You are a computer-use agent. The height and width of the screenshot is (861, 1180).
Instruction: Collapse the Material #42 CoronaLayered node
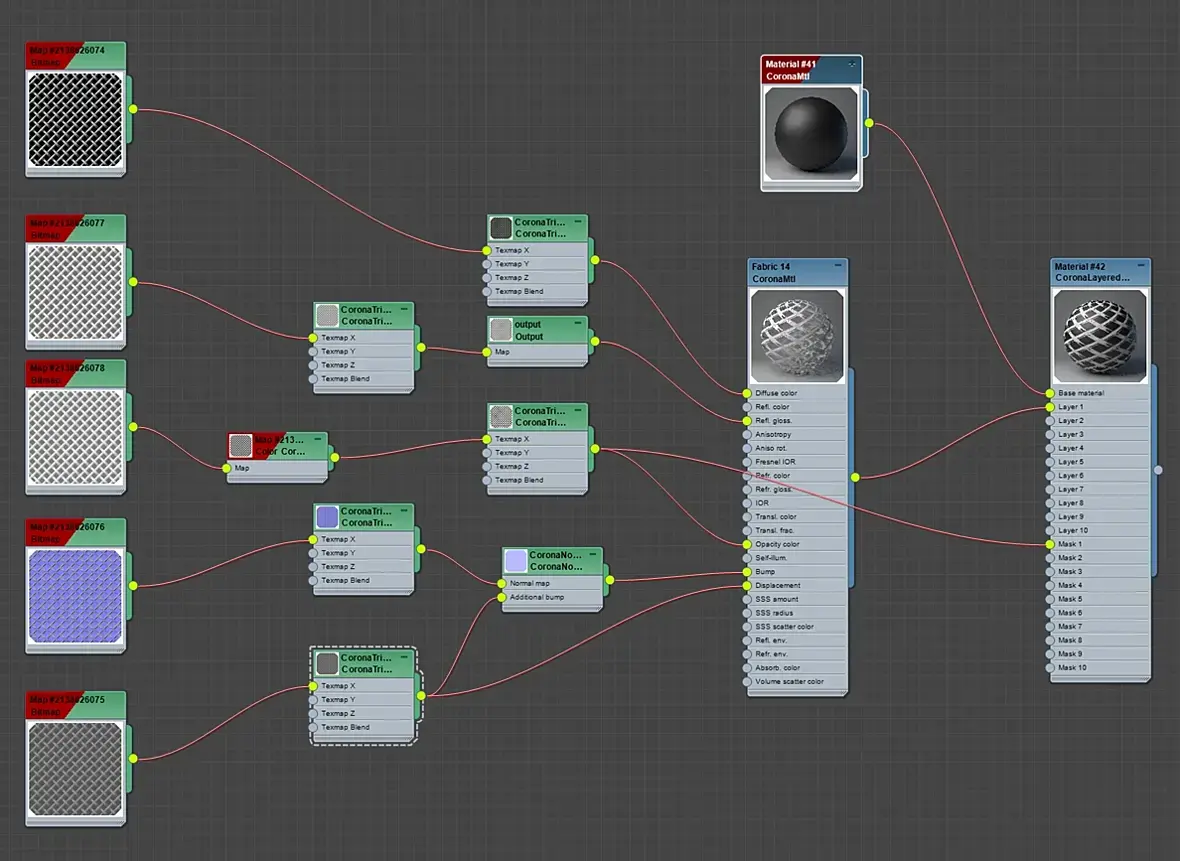pos(1141,266)
